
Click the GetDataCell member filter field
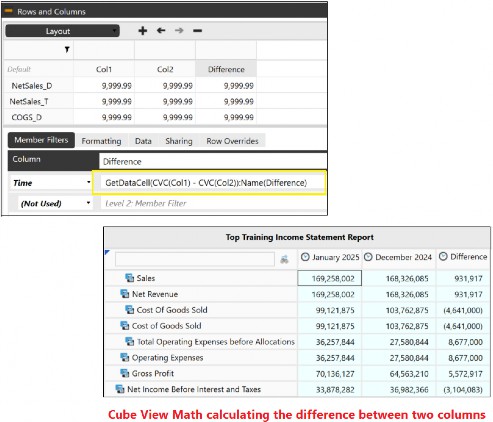(209, 183)
